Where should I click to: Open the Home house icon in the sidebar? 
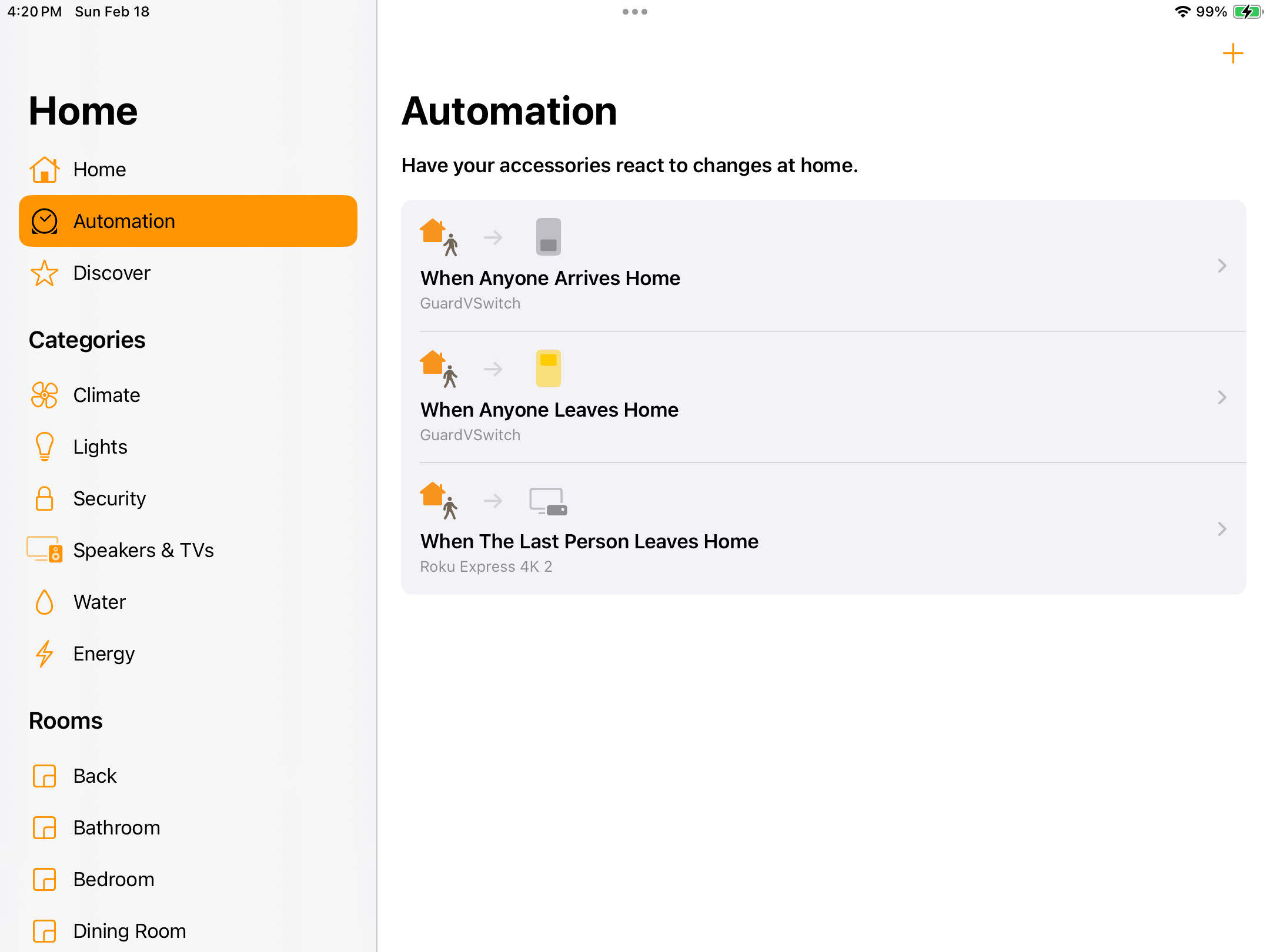(x=45, y=170)
